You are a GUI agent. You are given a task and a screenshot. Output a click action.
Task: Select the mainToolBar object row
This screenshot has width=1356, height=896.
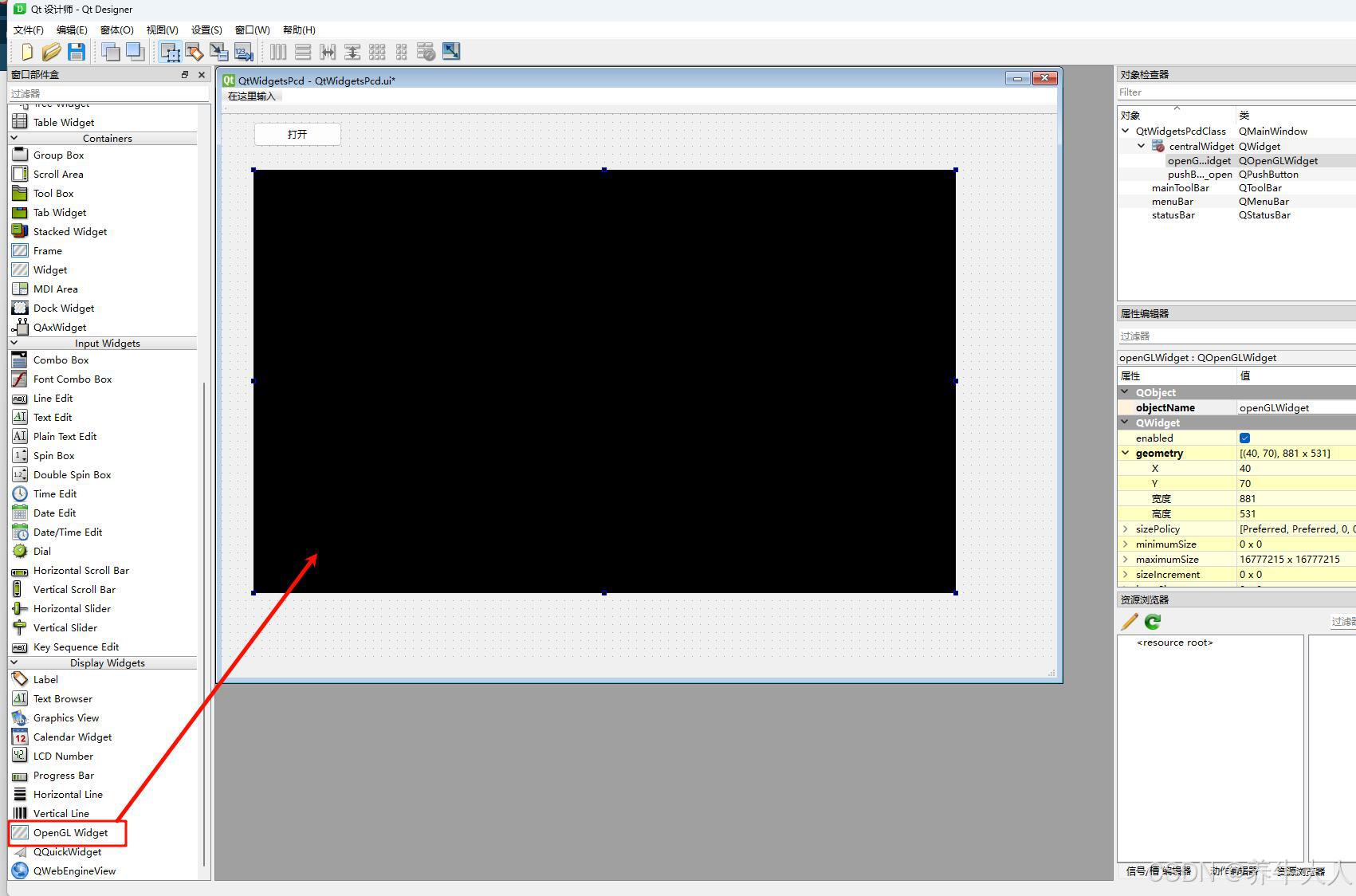click(1236, 187)
